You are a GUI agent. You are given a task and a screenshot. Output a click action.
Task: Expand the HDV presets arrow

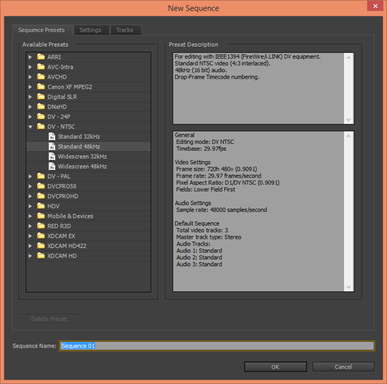coord(30,206)
